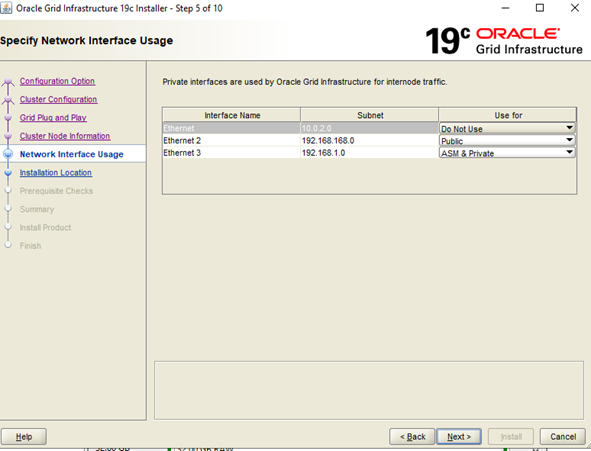Open the Use for dropdown for Ethernet row

click(507, 128)
